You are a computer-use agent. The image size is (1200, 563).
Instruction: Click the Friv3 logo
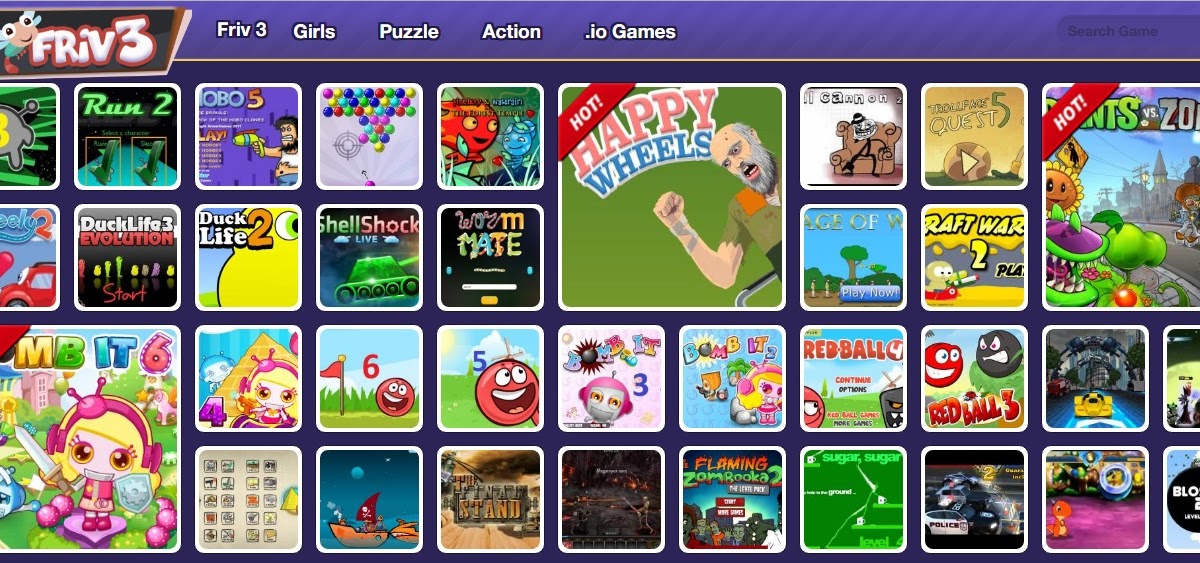coord(92,38)
